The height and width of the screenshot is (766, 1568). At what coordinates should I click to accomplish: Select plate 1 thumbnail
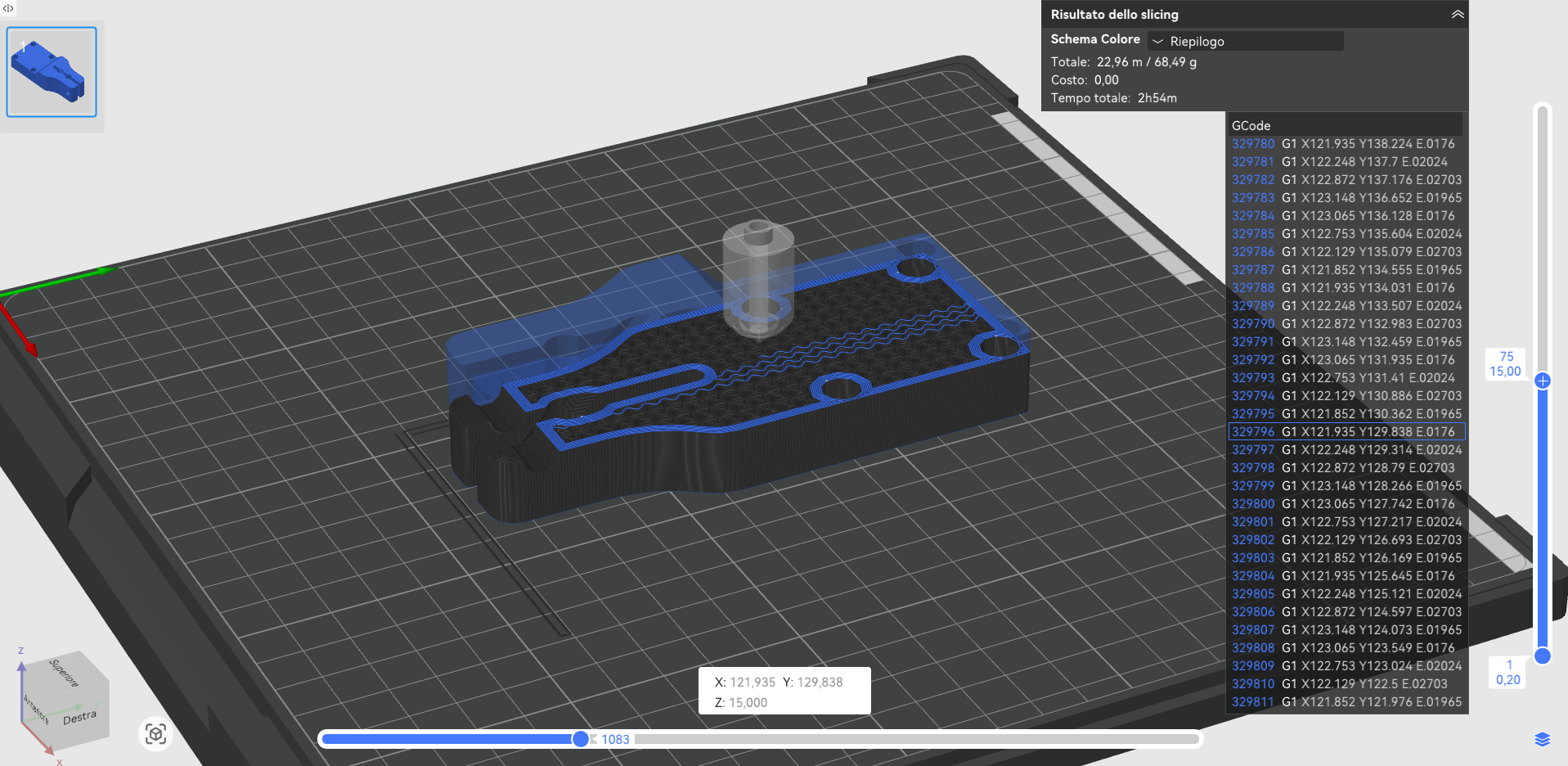pyautogui.click(x=52, y=72)
